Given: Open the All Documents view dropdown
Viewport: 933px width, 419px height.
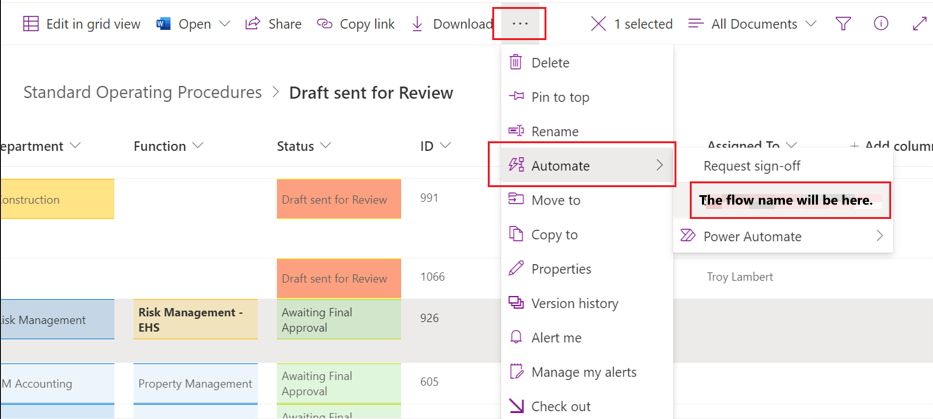Looking at the screenshot, I should pyautogui.click(x=752, y=24).
